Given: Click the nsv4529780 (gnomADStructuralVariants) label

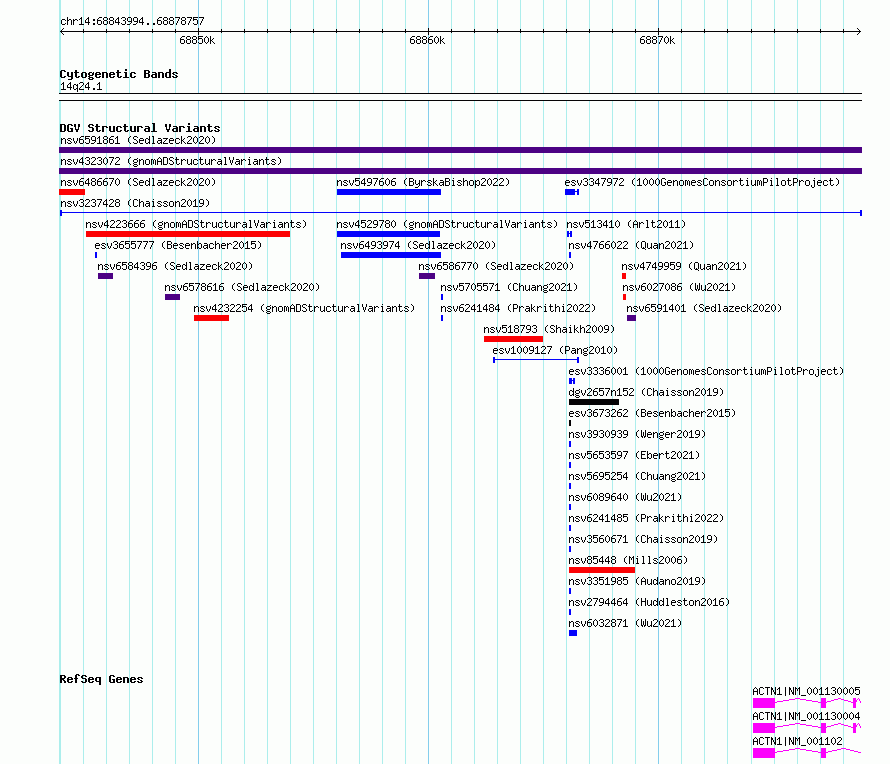Looking at the screenshot, I should pyautogui.click(x=447, y=224).
